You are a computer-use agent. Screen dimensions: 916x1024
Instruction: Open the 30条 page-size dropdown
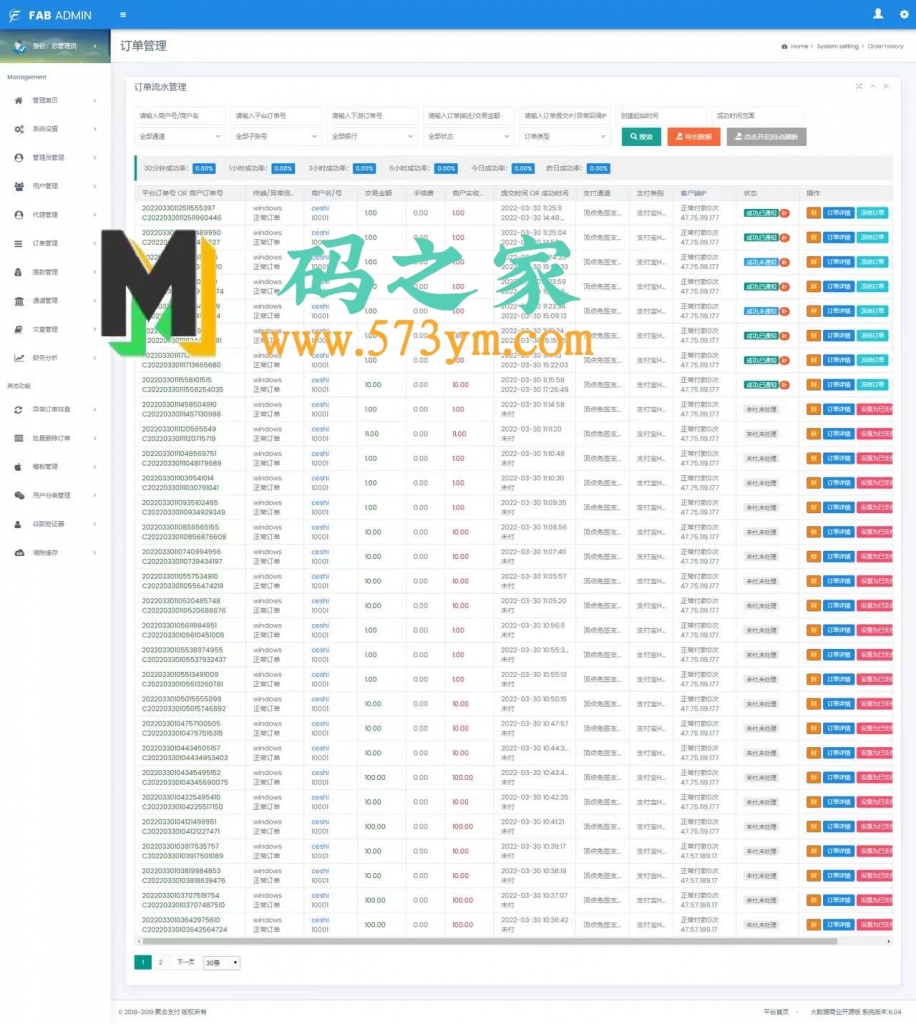tap(222, 963)
